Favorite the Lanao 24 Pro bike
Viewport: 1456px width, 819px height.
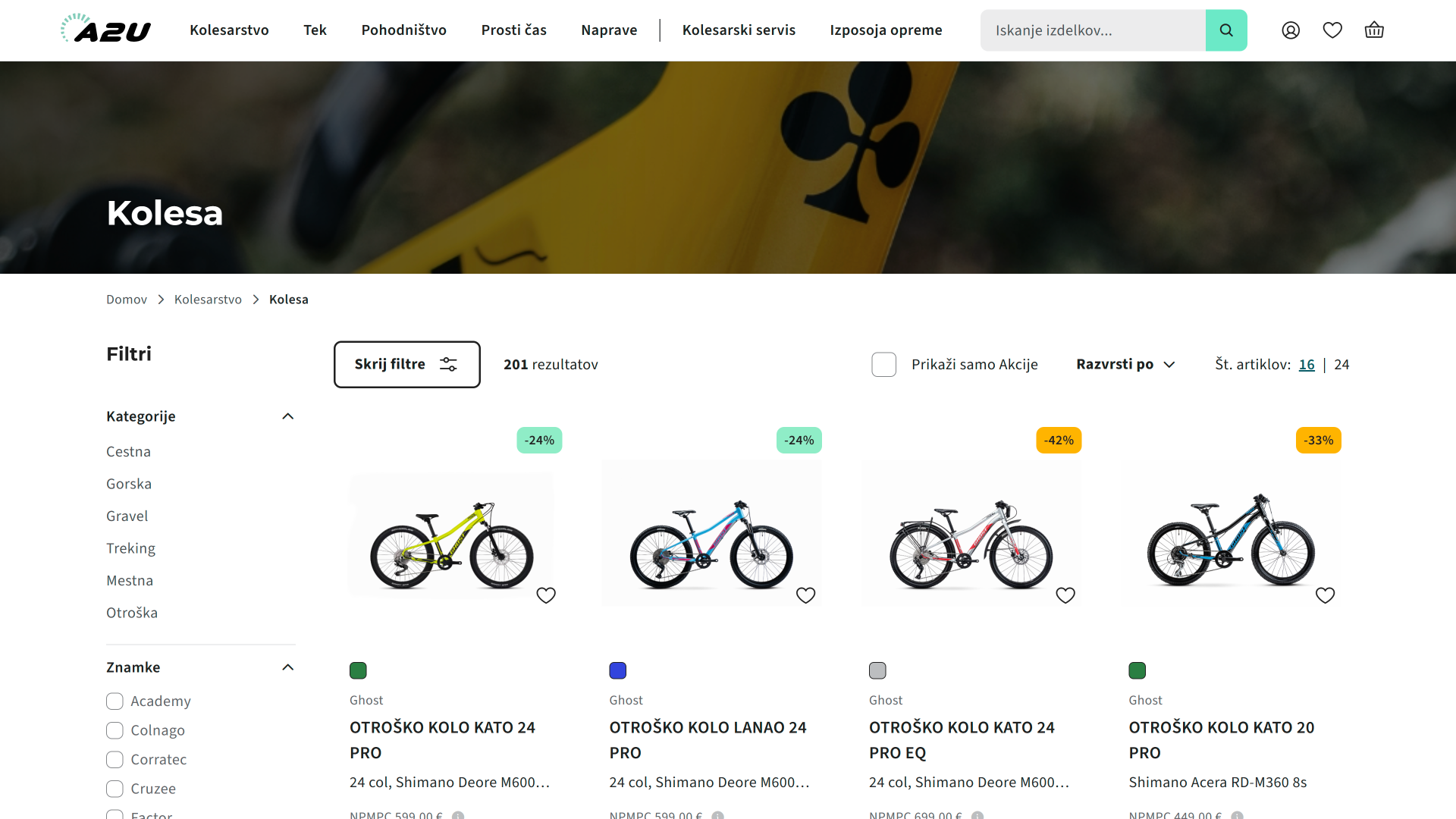coord(805,595)
